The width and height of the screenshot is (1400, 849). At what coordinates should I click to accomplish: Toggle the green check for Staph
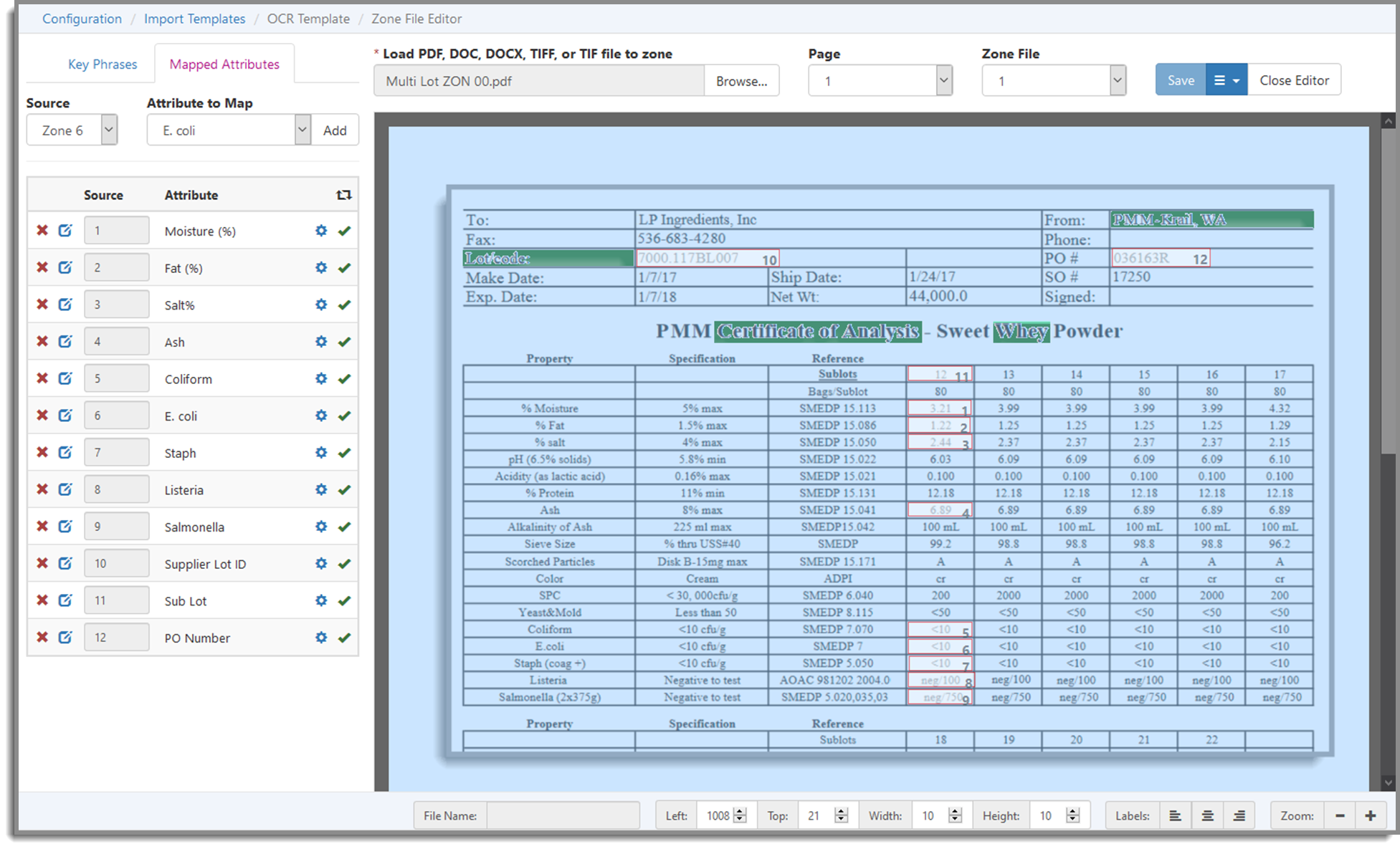(x=345, y=453)
